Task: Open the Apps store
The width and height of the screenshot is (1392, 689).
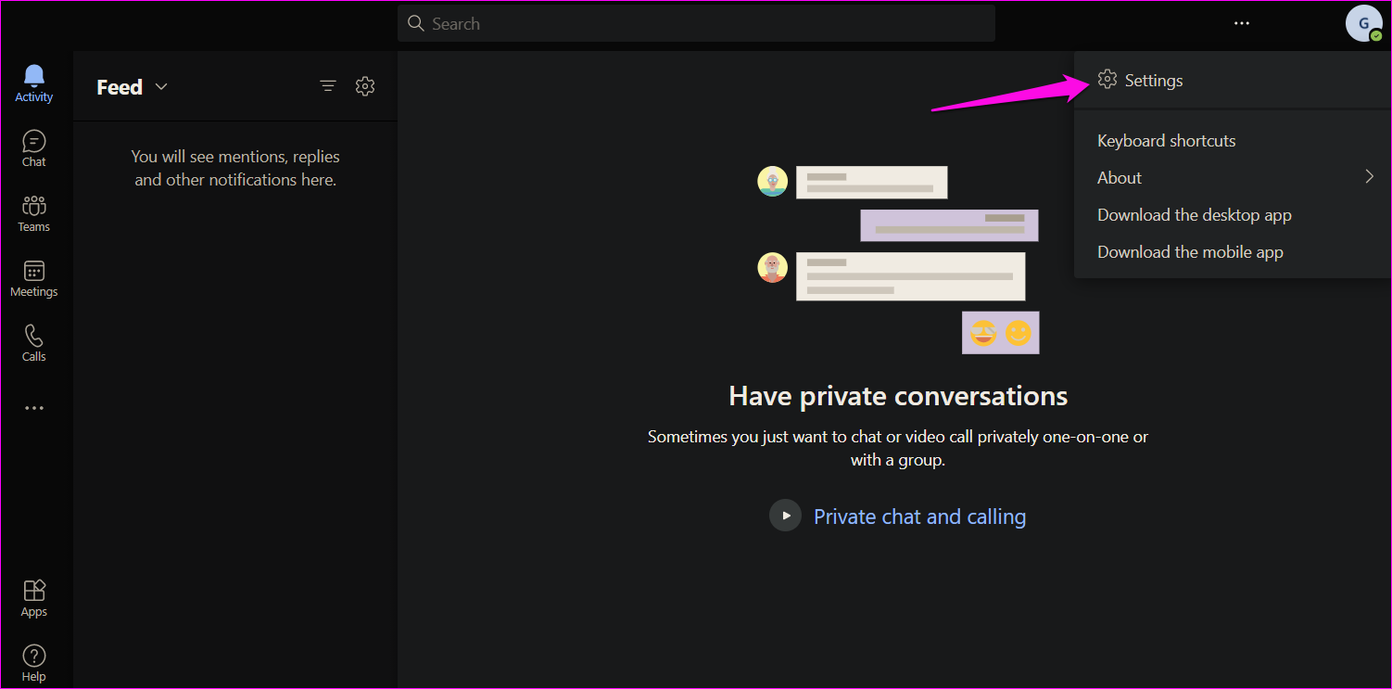Action: click(x=34, y=598)
